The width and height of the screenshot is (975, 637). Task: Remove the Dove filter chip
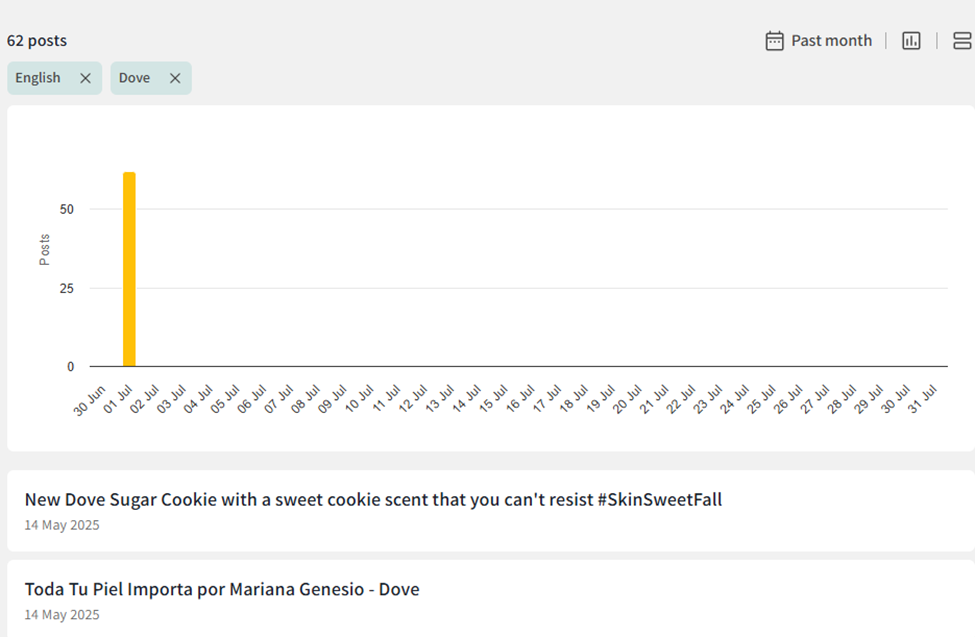pyautogui.click(x=175, y=78)
